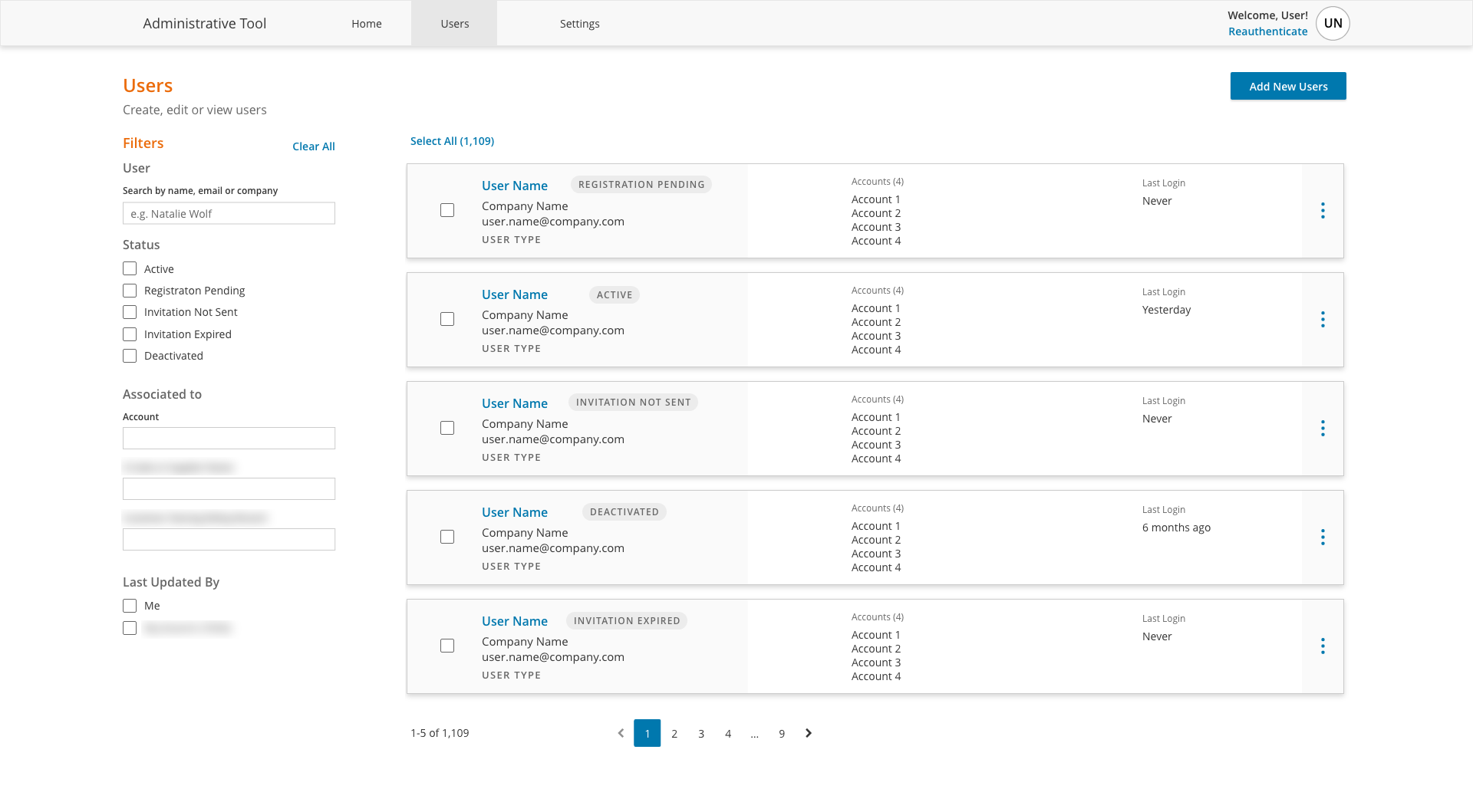Image resolution: width=1473 pixels, height=812 pixels.
Task: Open the Home tab
Action: (x=367, y=24)
